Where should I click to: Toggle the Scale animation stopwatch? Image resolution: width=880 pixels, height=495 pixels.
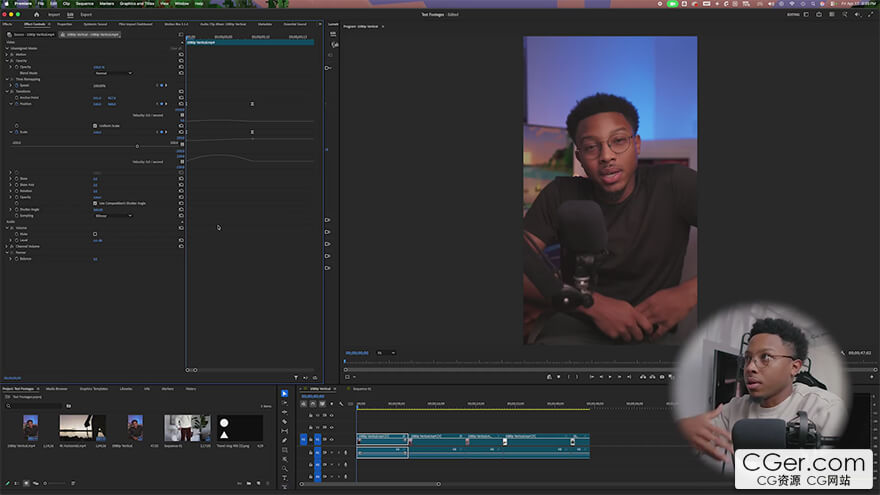pyautogui.click(x=17, y=132)
